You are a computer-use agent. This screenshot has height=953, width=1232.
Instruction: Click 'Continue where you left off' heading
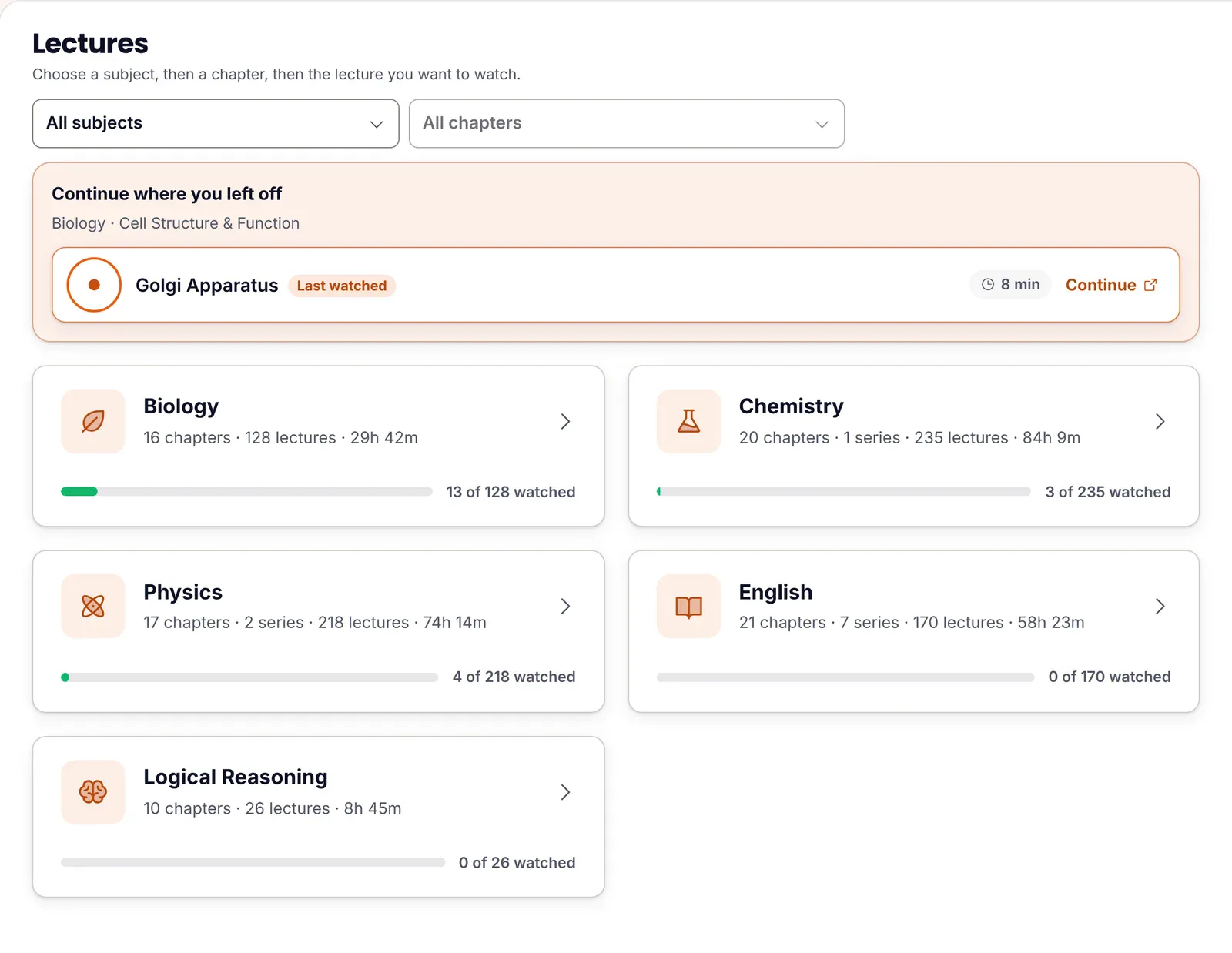(x=166, y=193)
